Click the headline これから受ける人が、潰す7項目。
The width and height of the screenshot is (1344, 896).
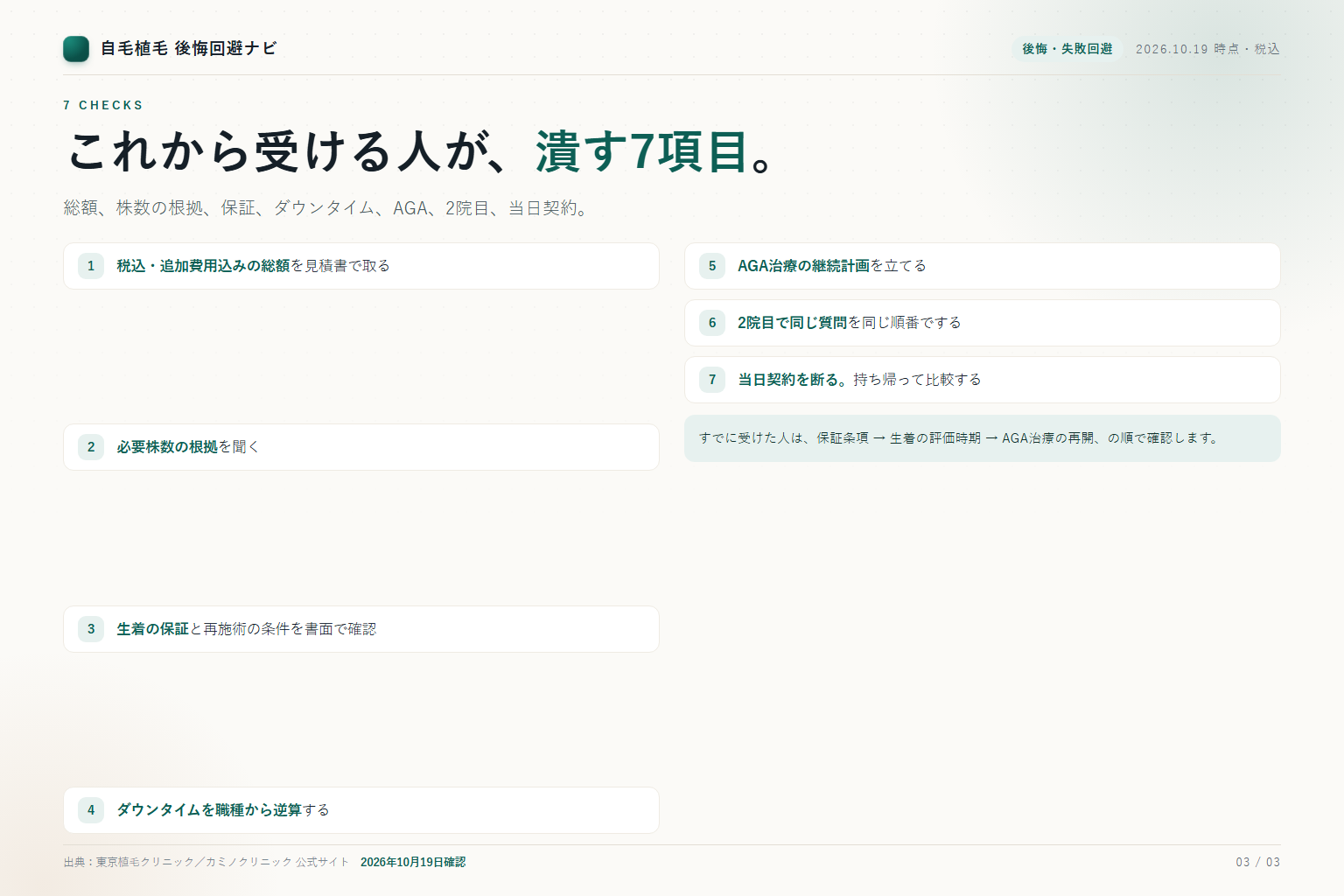point(422,151)
